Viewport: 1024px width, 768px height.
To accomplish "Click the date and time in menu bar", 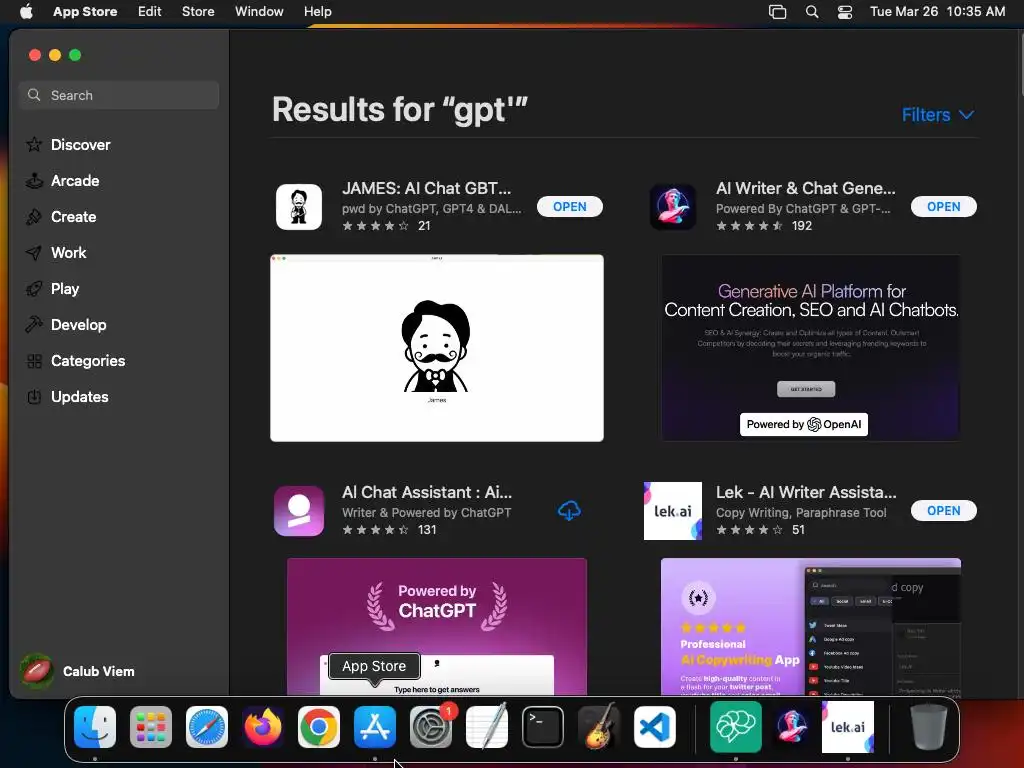I will click(937, 12).
